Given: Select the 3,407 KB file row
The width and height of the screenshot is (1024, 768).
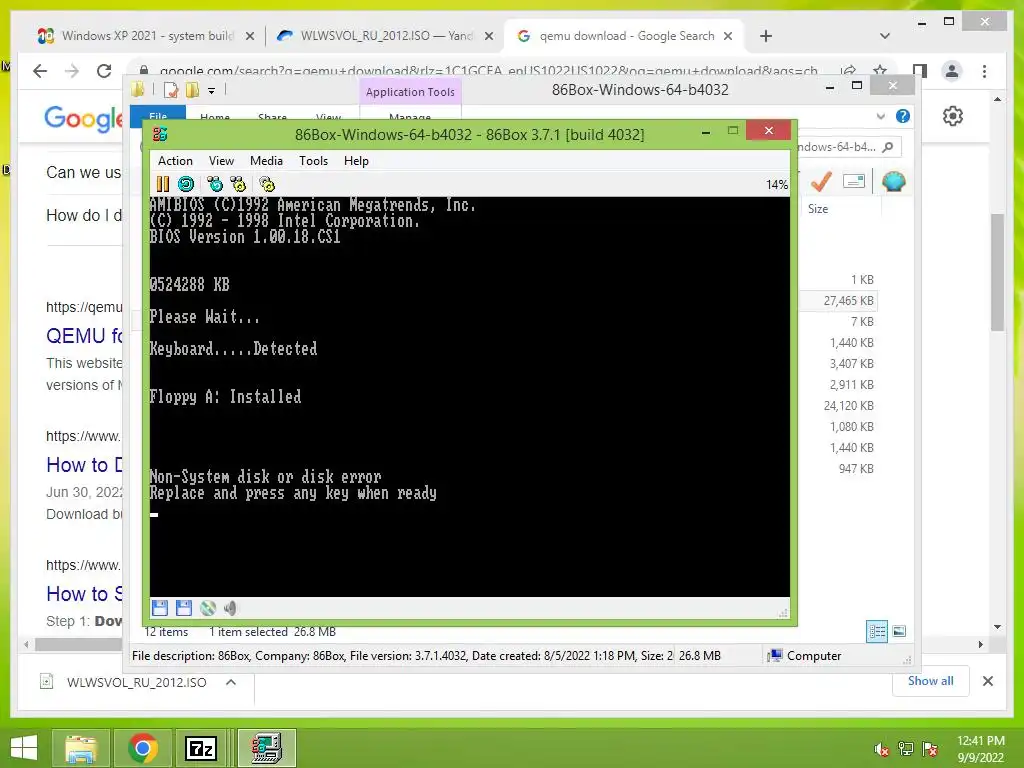Looking at the screenshot, I should click(x=838, y=364).
